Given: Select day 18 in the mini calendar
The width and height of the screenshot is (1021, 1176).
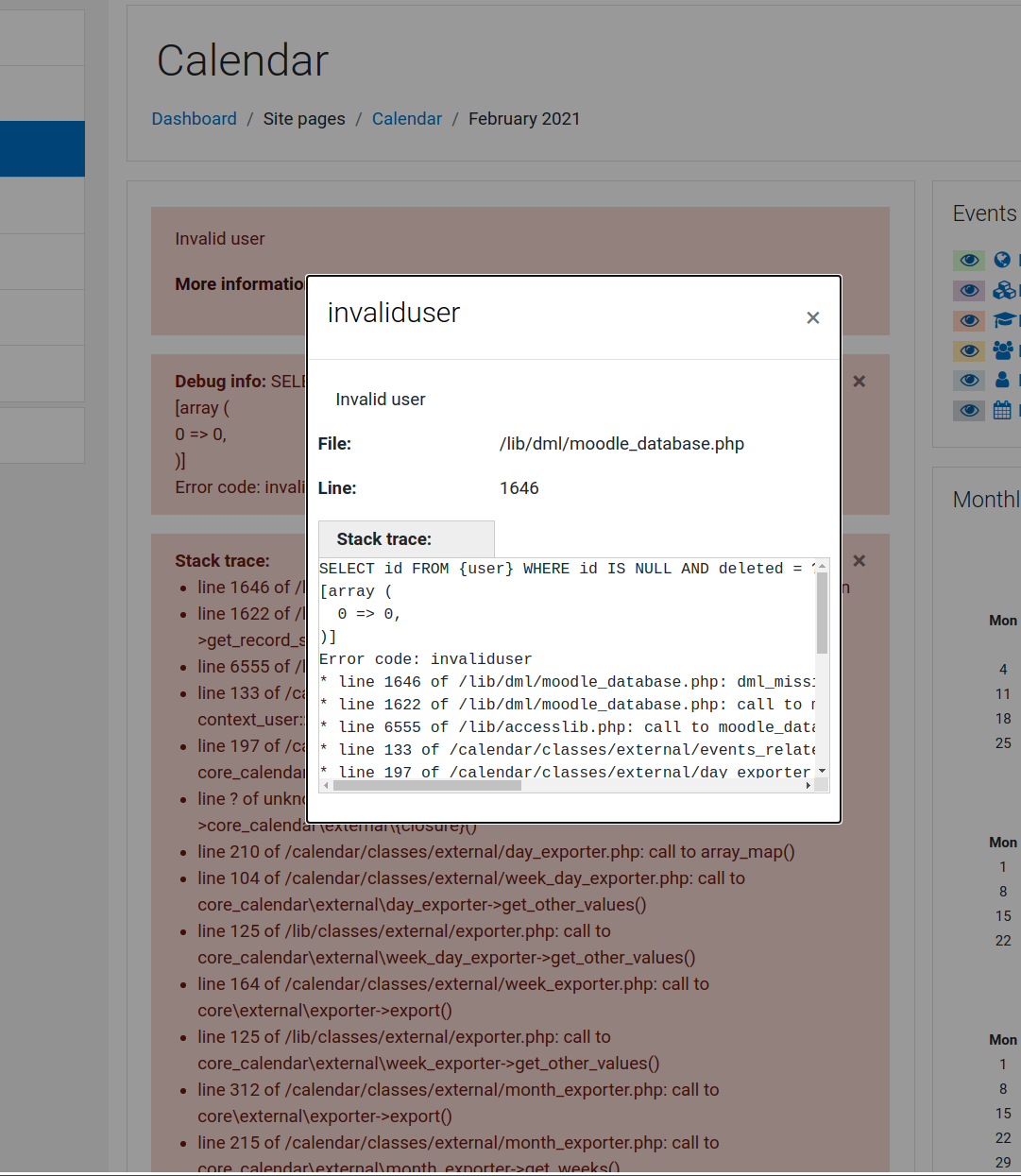Looking at the screenshot, I should 1003,719.
